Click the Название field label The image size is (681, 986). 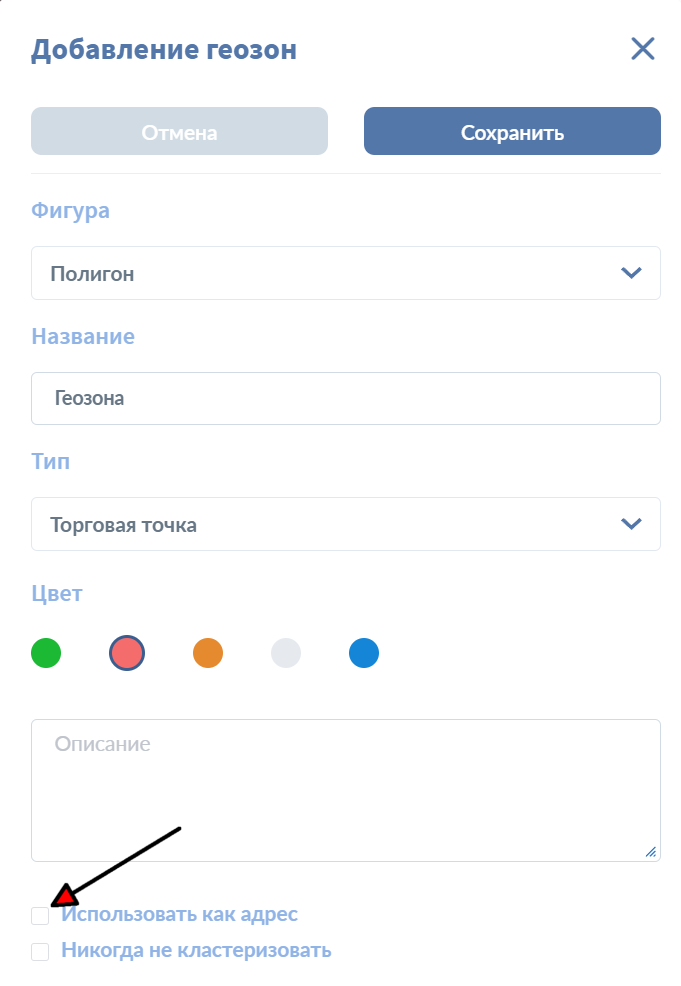[83, 336]
